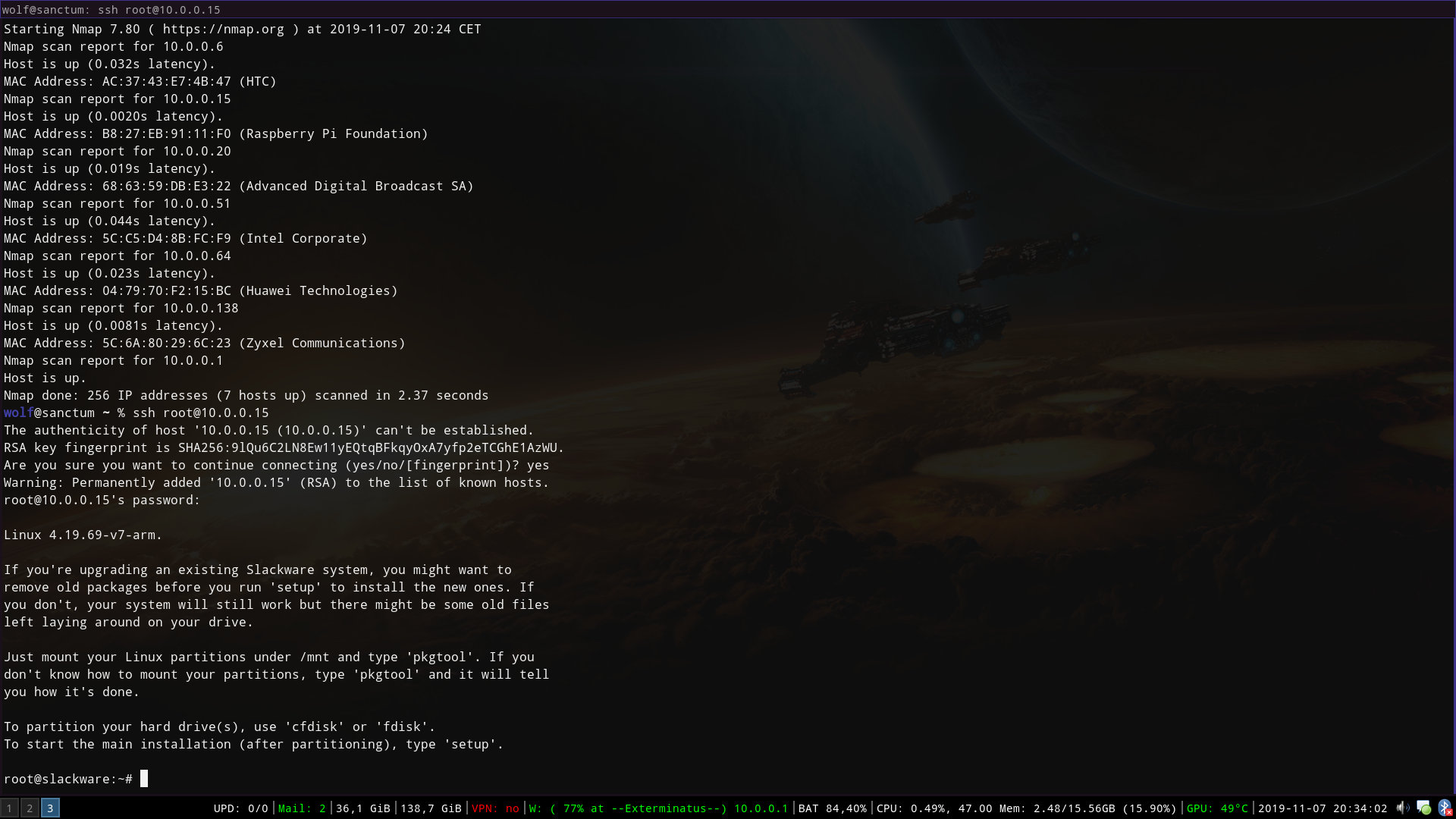The height and width of the screenshot is (819, 1456).
Task: Click the 'Huawei Technologies' MAC address line
Action: point(201,290)
